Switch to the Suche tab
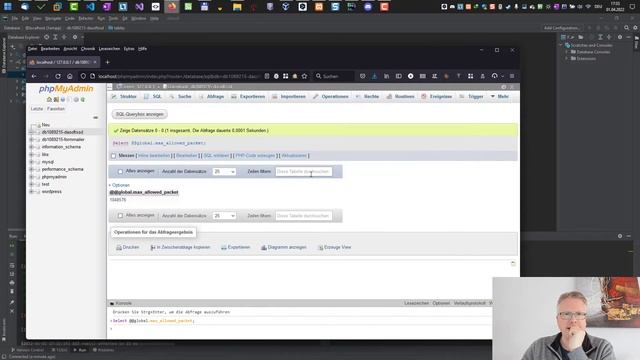 [x=180, y=97]
